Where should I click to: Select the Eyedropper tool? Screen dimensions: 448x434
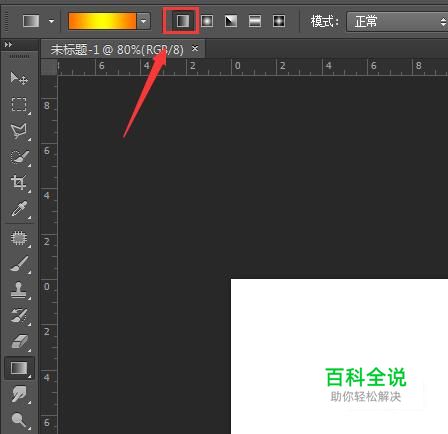19,209
